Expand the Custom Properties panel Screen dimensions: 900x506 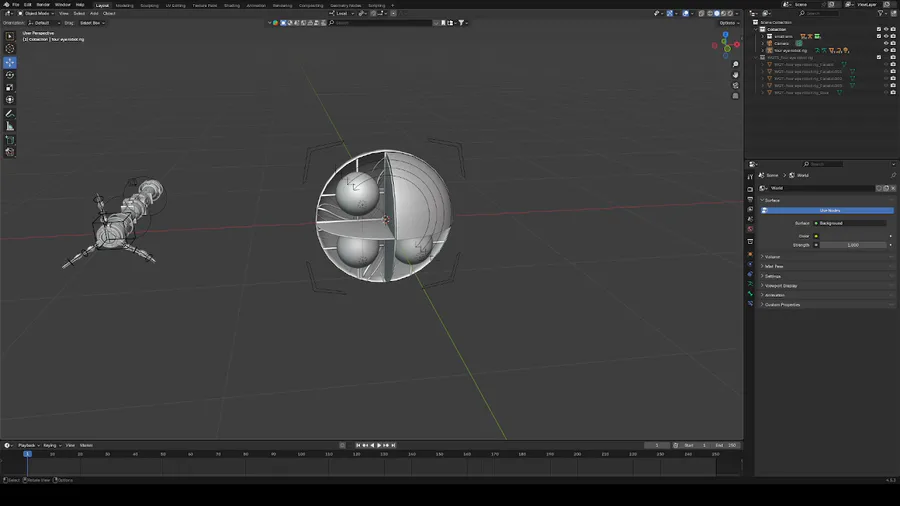point(827,305)
